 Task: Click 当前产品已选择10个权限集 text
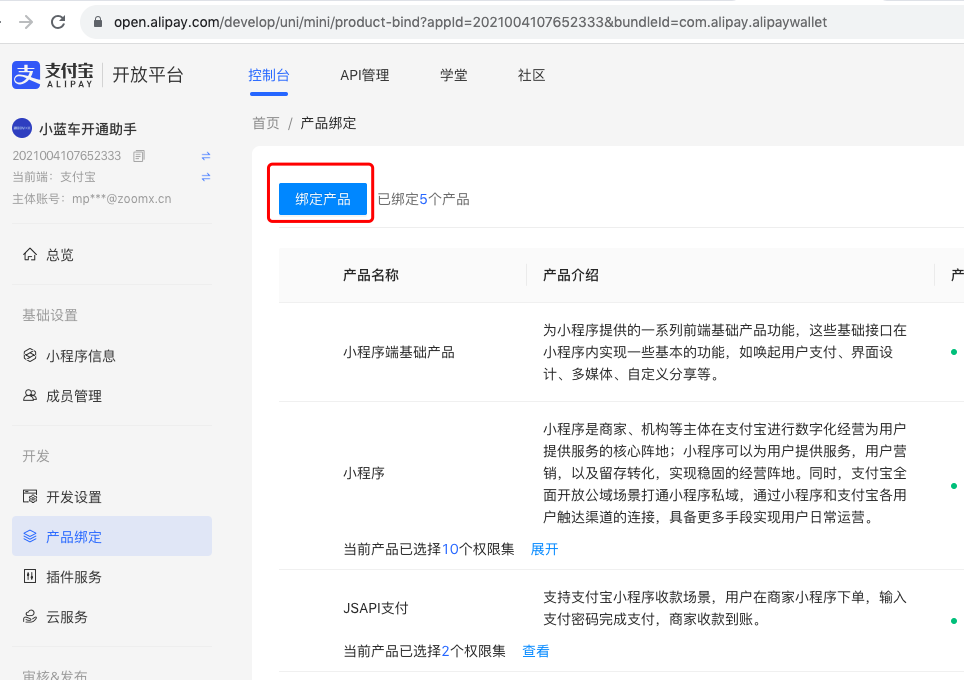click(x=429, y=549)
